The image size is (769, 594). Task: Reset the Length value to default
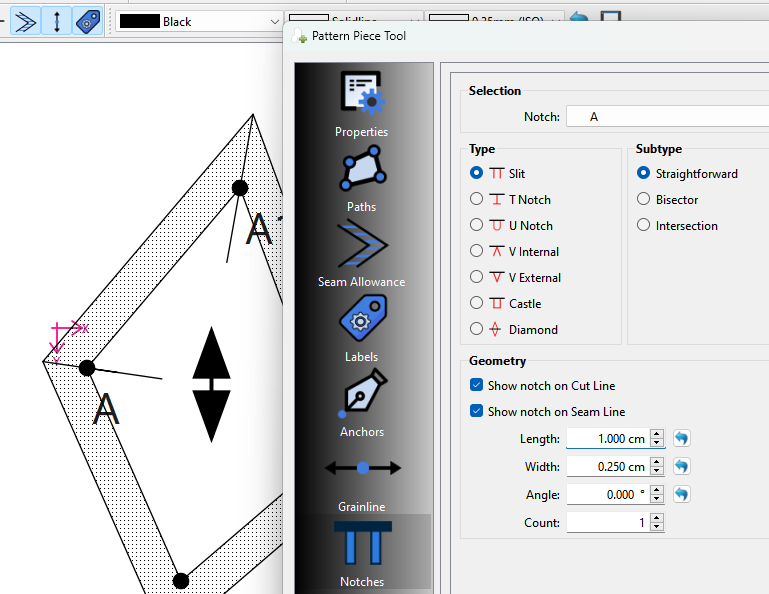click(x=681, y=439)
